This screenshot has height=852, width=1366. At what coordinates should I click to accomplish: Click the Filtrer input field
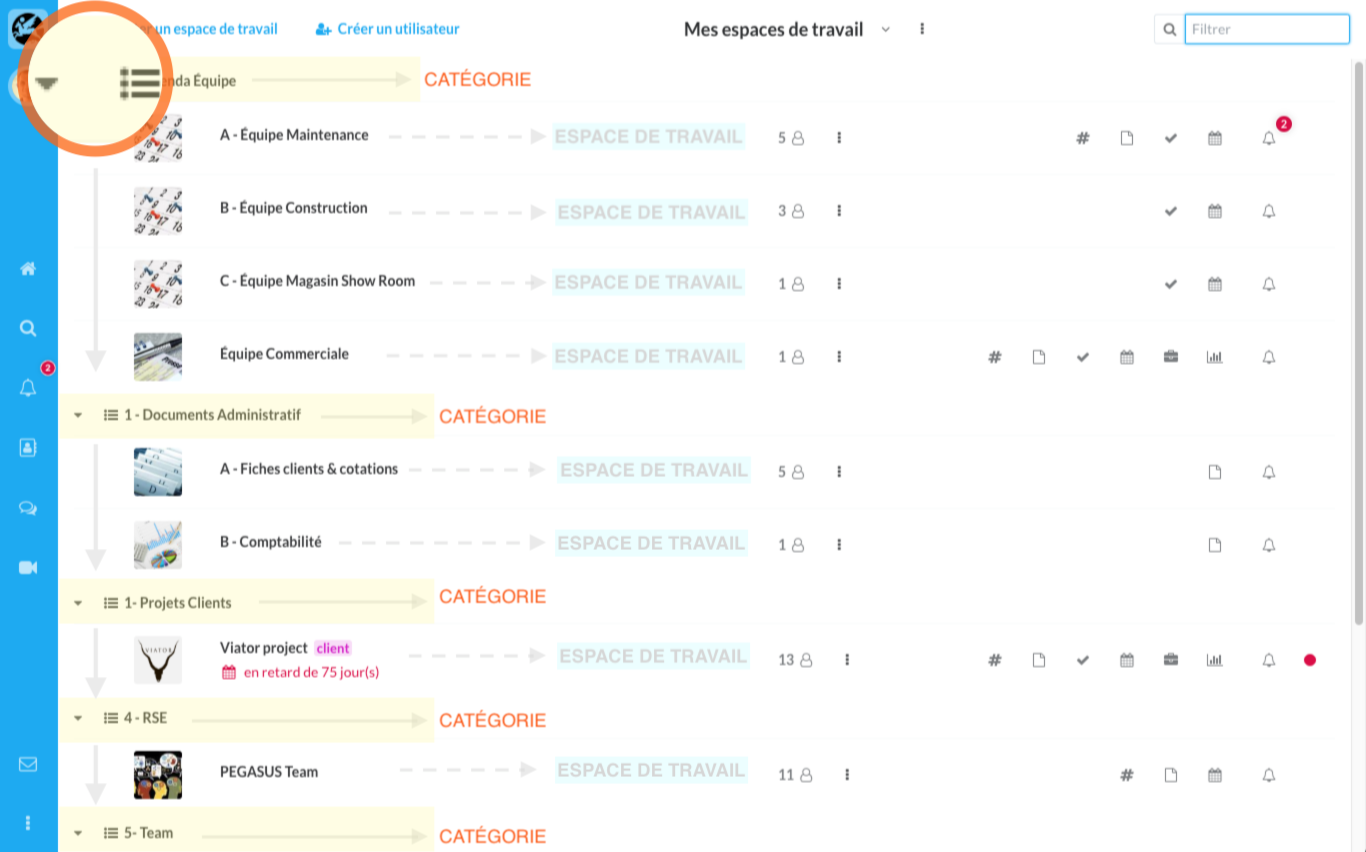[1267, 29]
